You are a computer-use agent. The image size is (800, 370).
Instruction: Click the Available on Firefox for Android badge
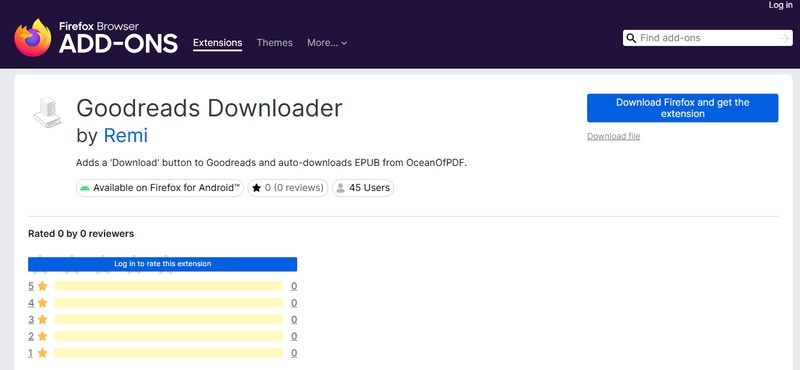click(160, 188)
